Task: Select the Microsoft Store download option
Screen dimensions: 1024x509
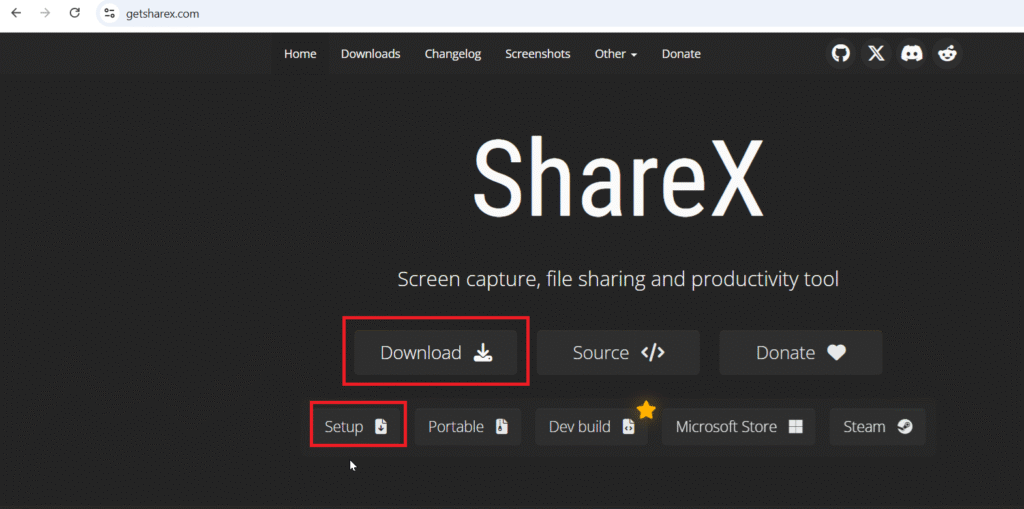Action: [738, 426]
